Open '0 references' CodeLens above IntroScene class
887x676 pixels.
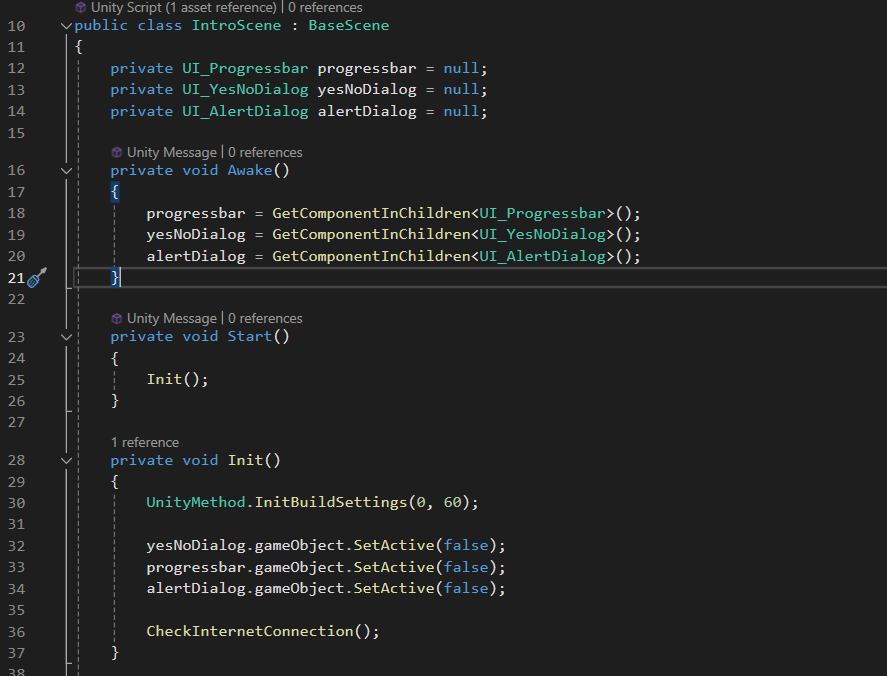click(325, 7)
